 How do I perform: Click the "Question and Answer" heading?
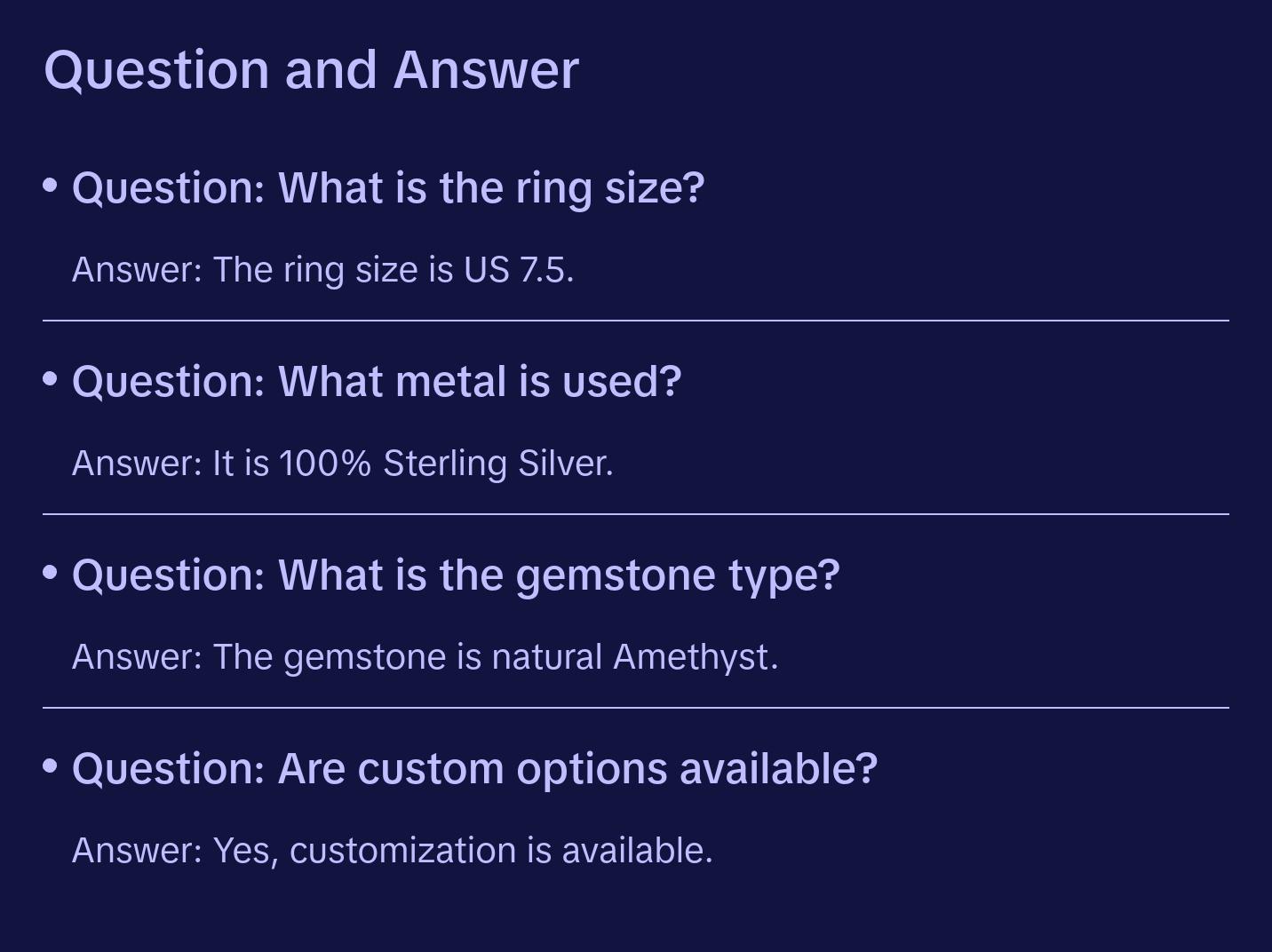click(x=311, y=69)
